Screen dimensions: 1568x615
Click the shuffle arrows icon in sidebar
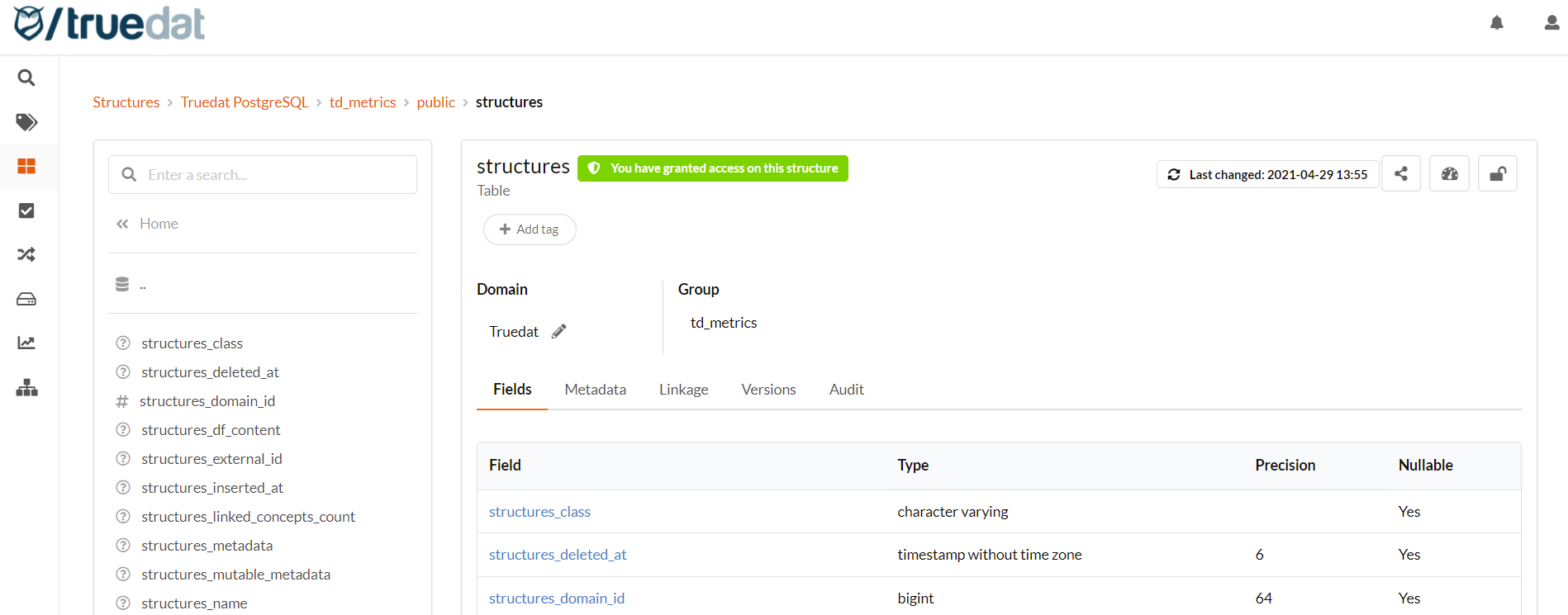(x=26, y=254)
